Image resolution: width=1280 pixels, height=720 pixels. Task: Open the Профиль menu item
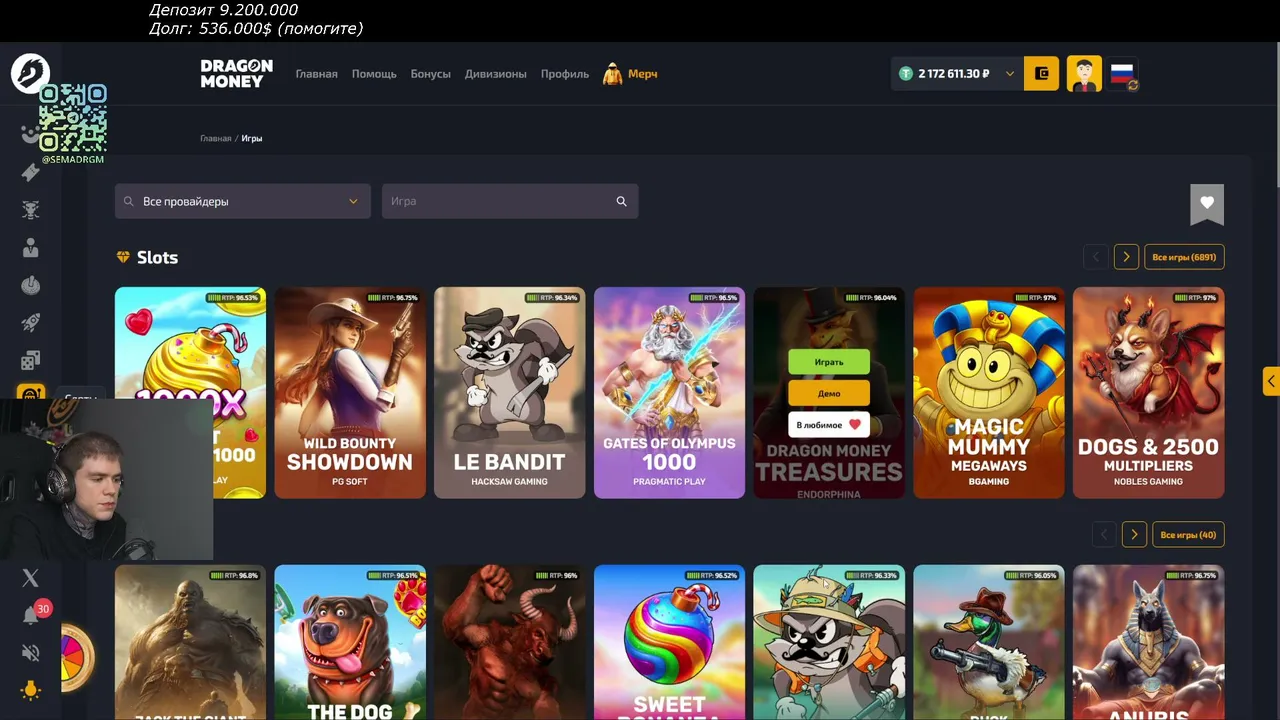pyautogui.click(x=565, y=74)
